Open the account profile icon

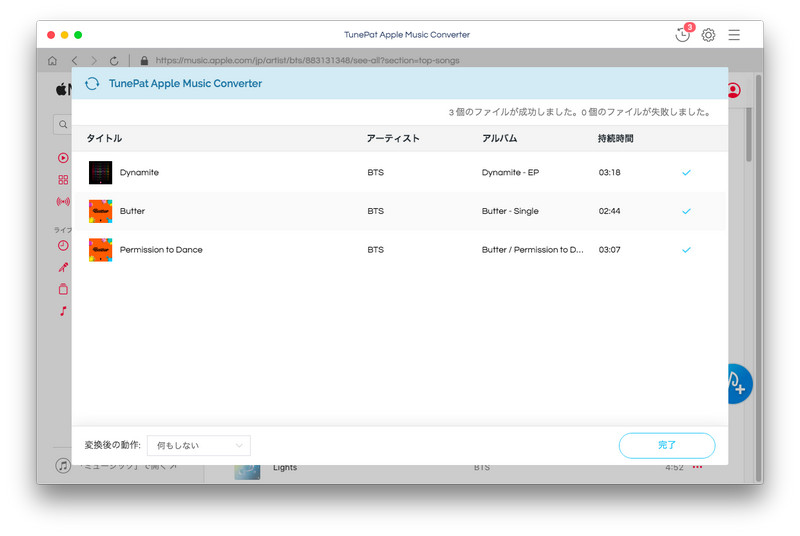(x=734, y=90)
